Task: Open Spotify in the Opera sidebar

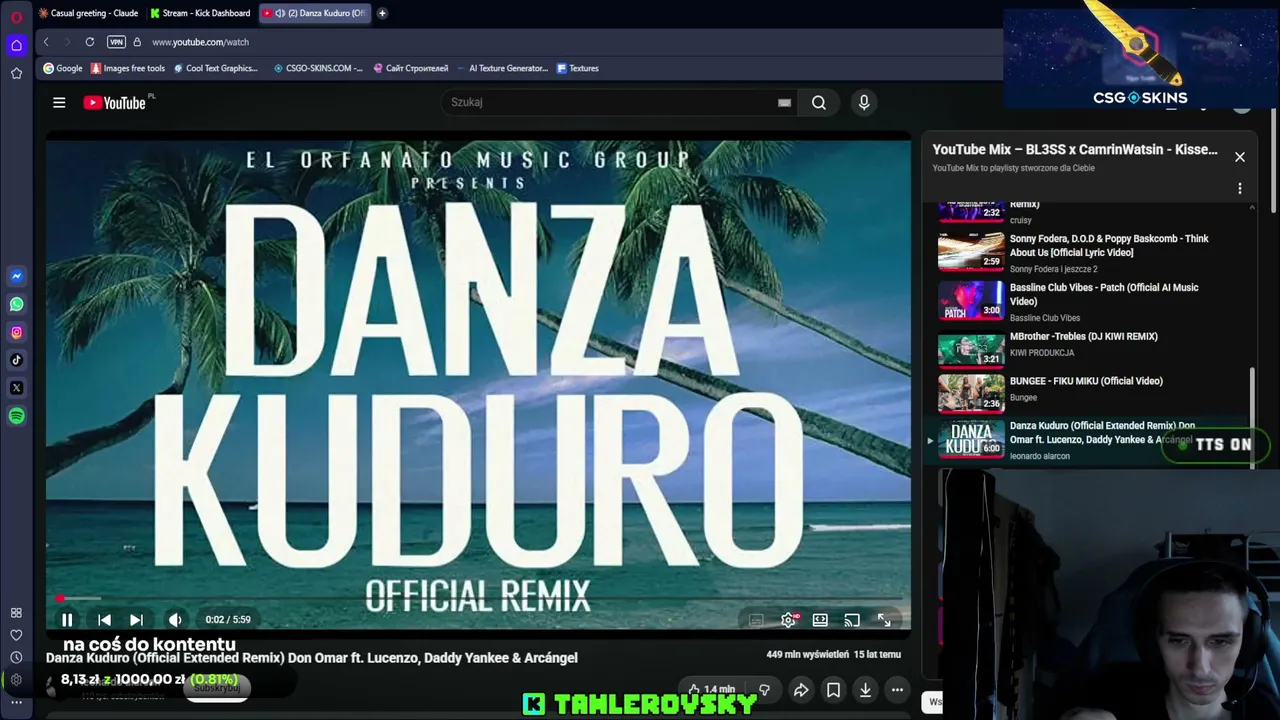Action: pyautogui.click(x=16, y=416)
